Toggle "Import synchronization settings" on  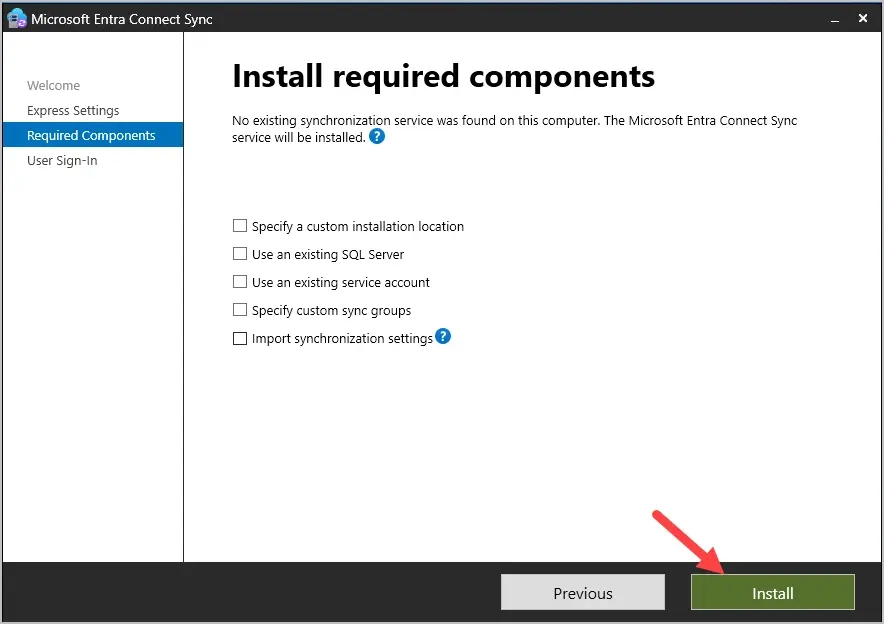click(239, 338)
